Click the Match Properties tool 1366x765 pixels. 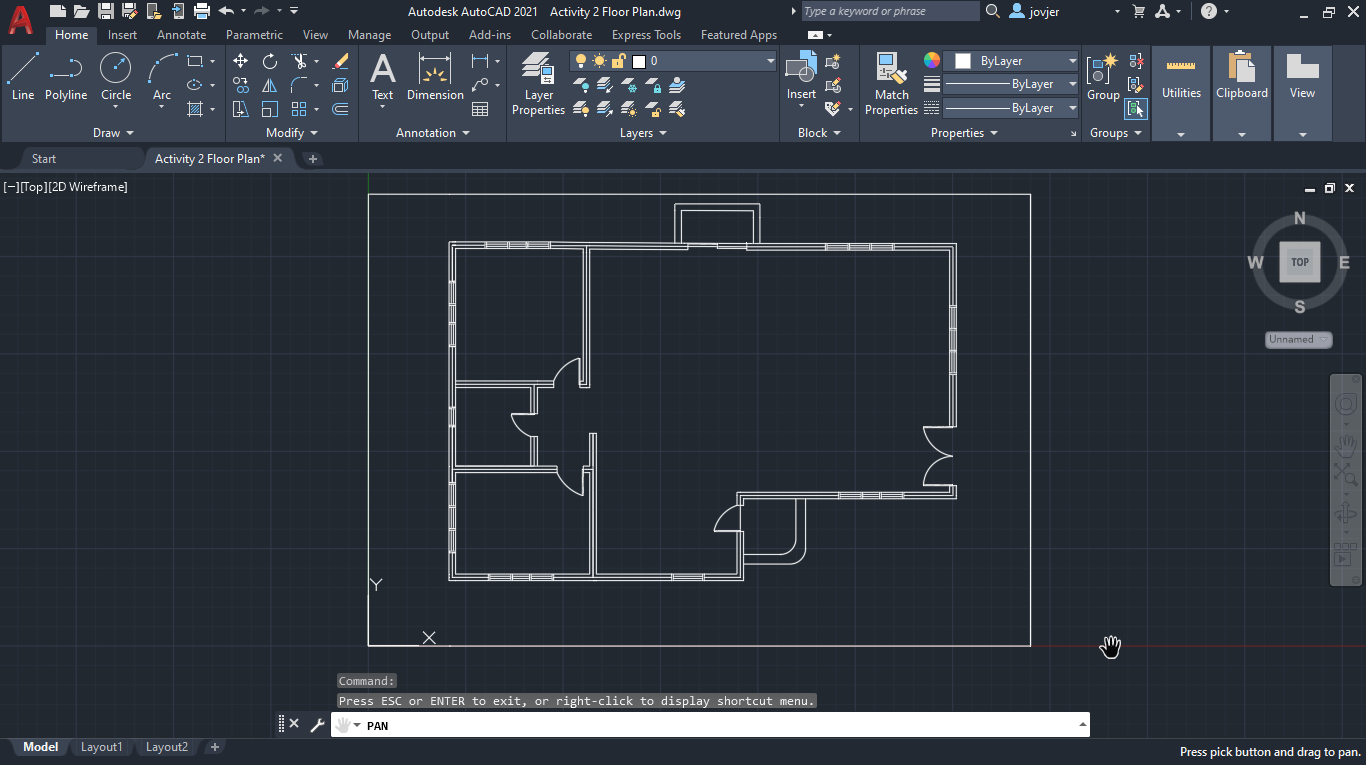pyautogui.click(x=891, y=85)
